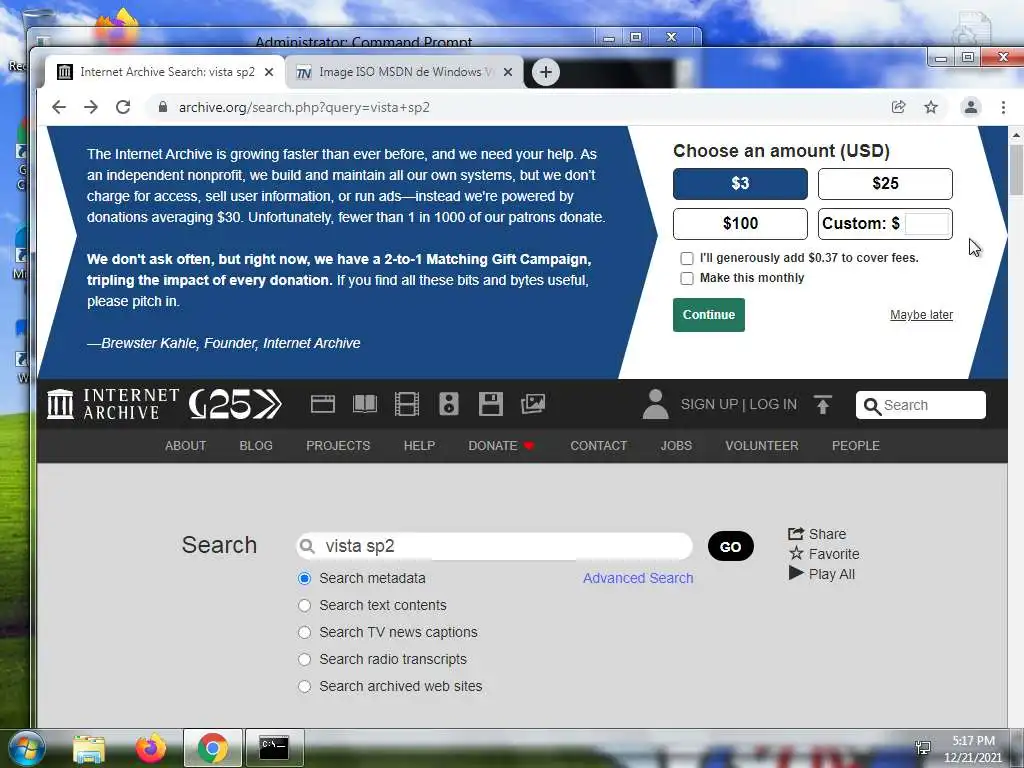The width and height of the screenshot is (1024, 768).
Task: Choose the $100 donation amount
Action: [x=740, y=223]
